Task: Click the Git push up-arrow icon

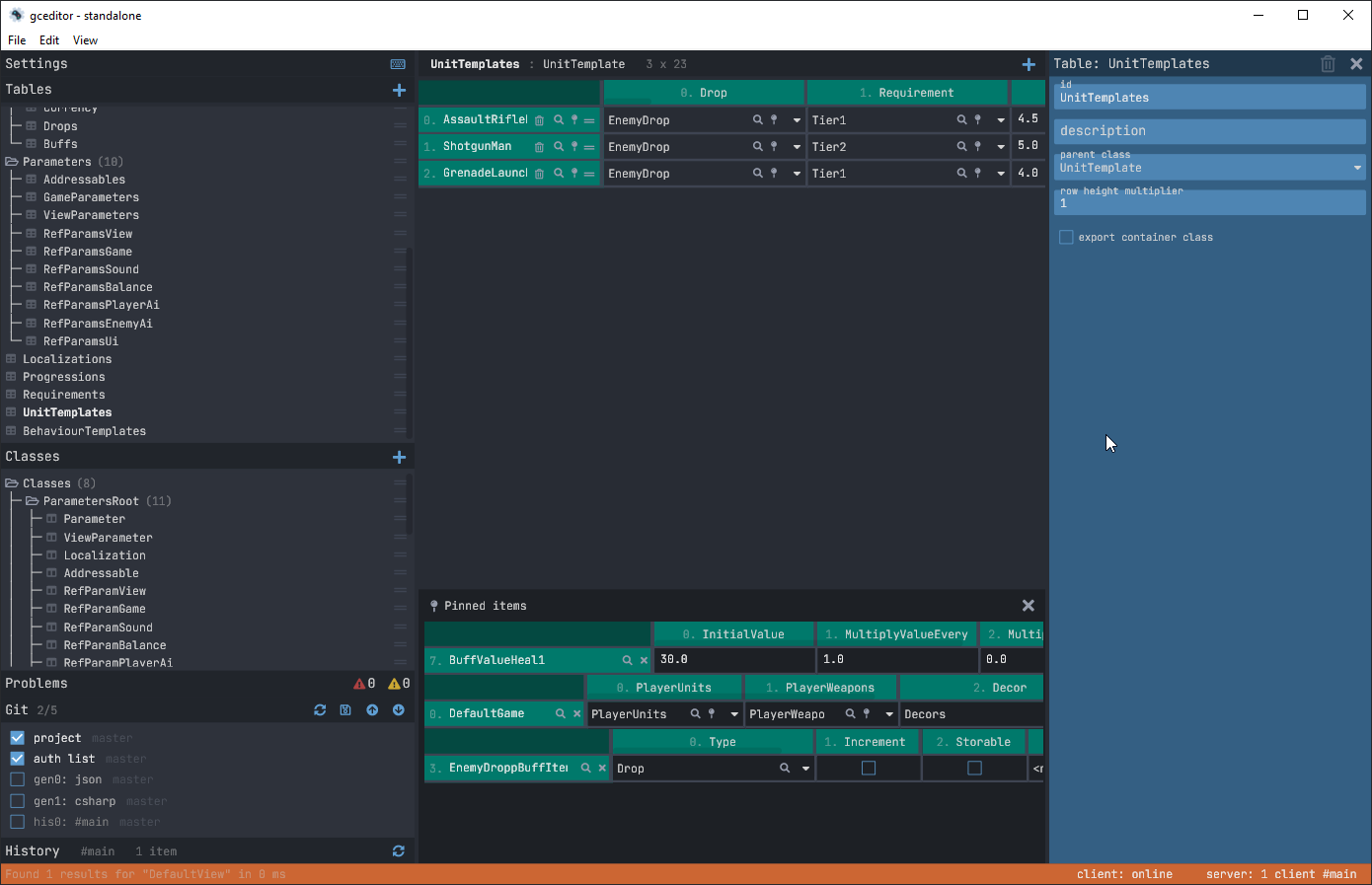Action: point(372,710)
